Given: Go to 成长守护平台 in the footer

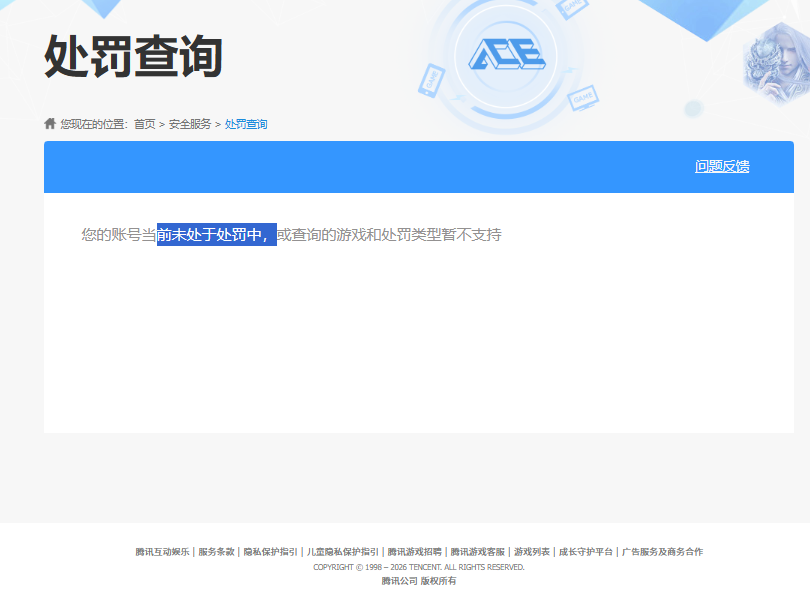Looking at the screenshot, I should (586, 552).
